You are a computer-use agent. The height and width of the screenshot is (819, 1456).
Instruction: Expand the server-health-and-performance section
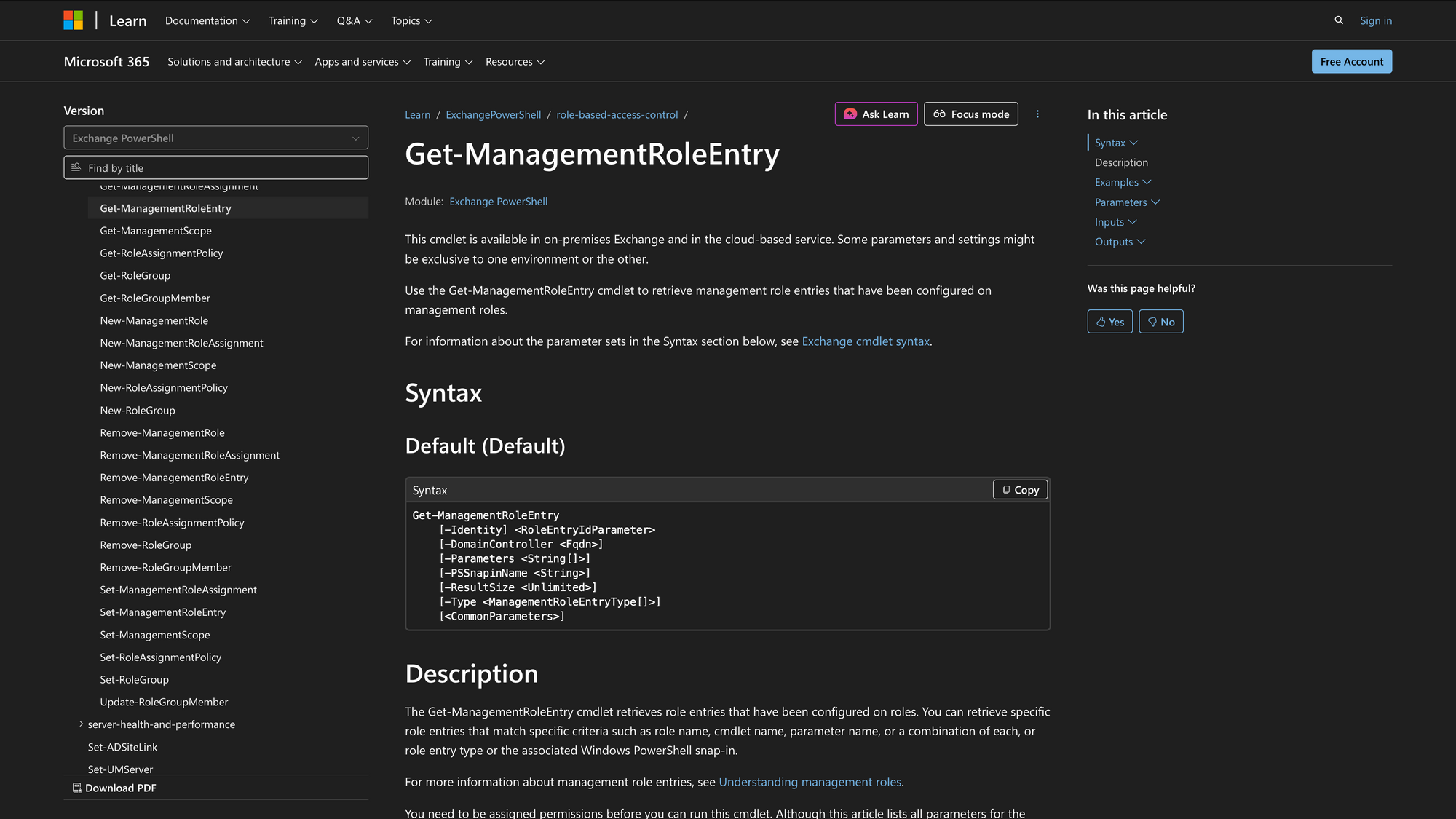pos(81,724)
